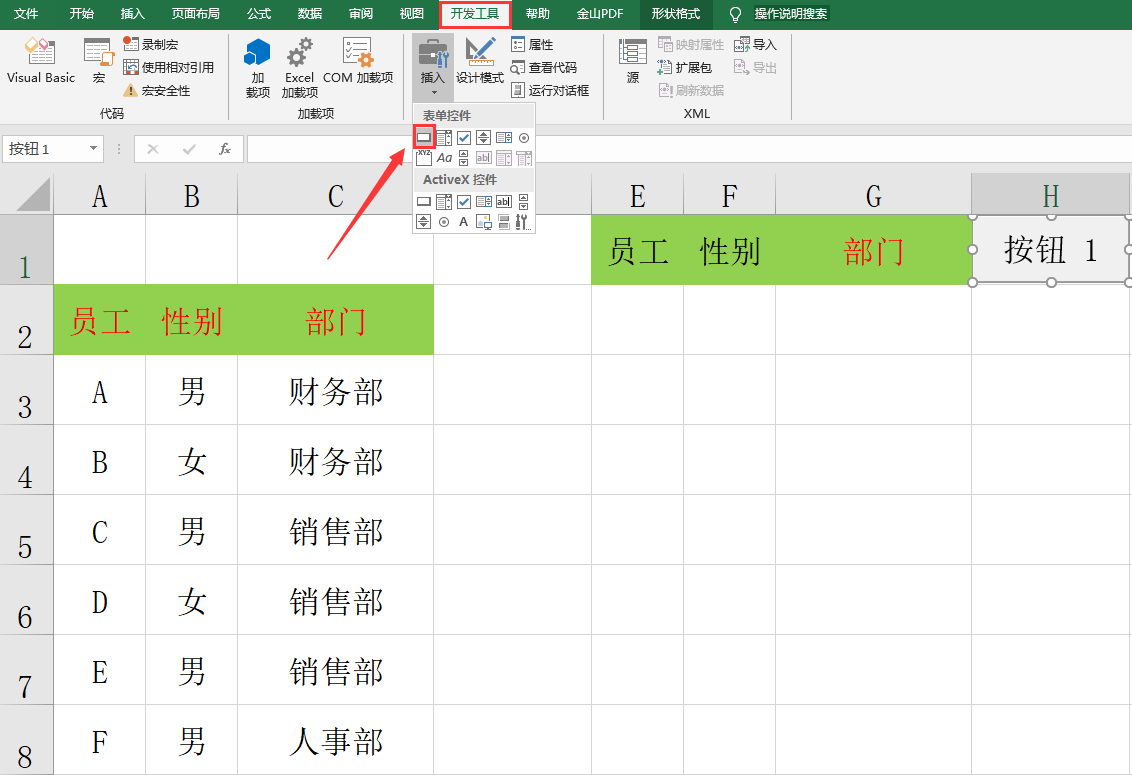Select ActiveX Spin Button icon

(424, 222)
